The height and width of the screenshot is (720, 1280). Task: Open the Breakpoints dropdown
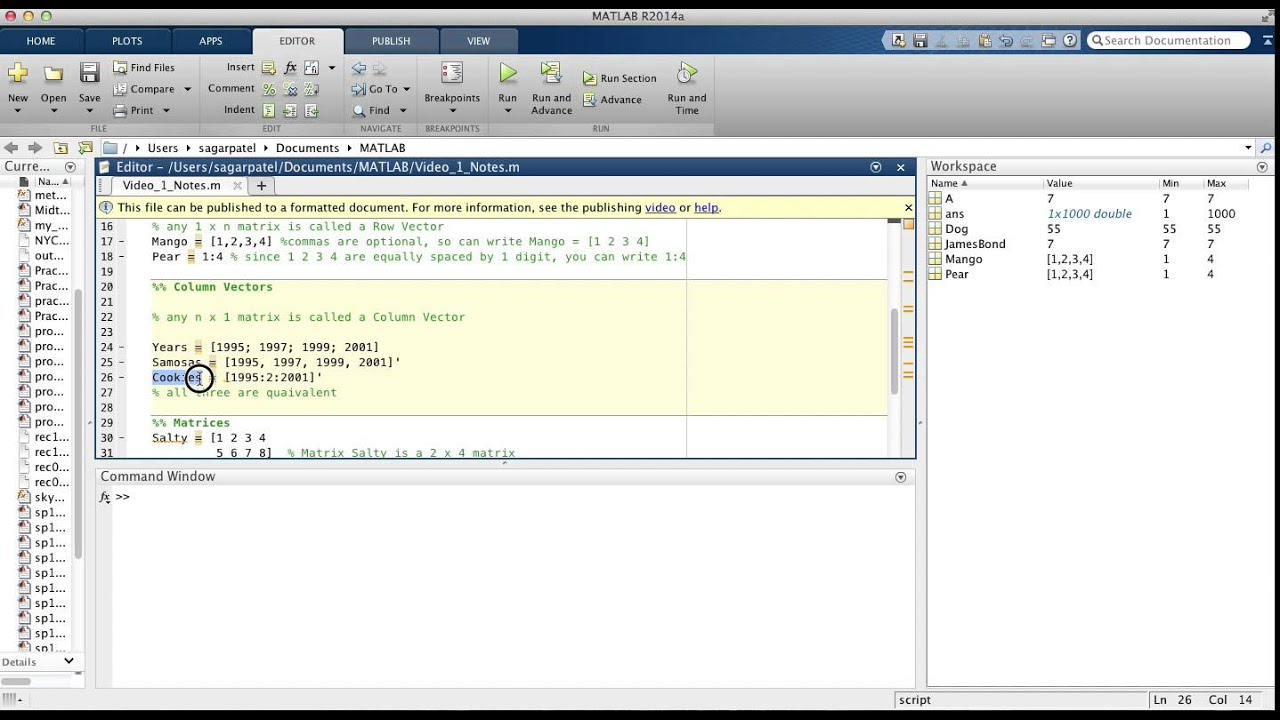452,110
